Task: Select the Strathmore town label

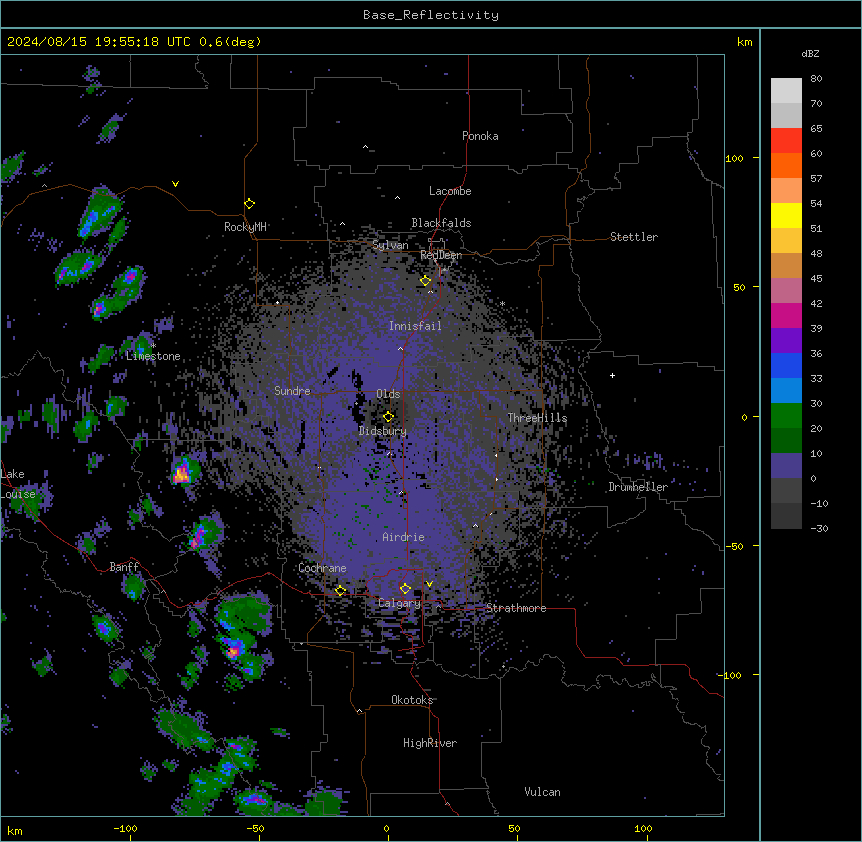Action: 516,608
